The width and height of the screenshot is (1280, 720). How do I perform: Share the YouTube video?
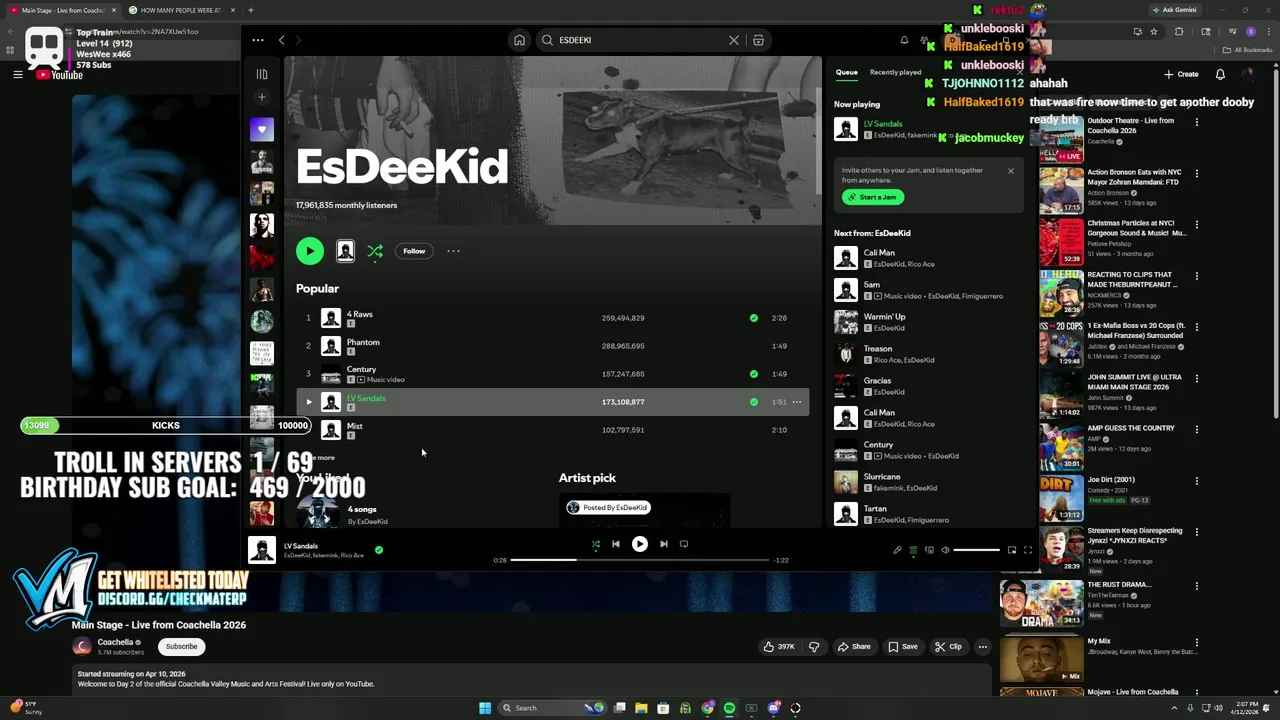[854, 647]
